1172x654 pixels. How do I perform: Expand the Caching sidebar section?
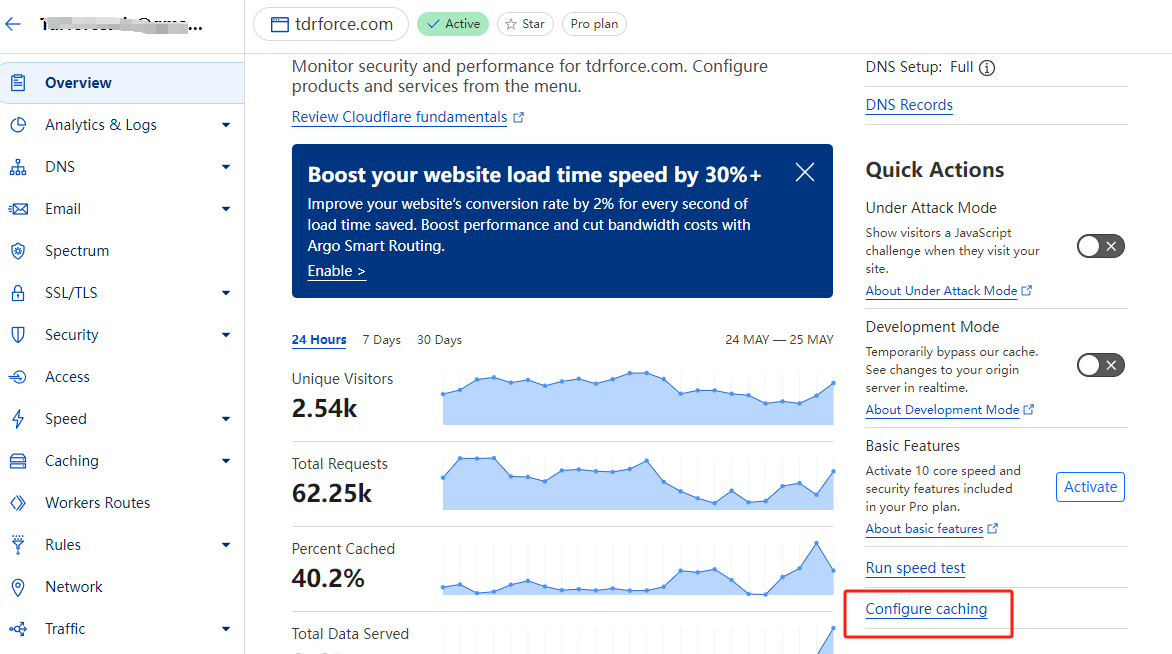point(226,461)
